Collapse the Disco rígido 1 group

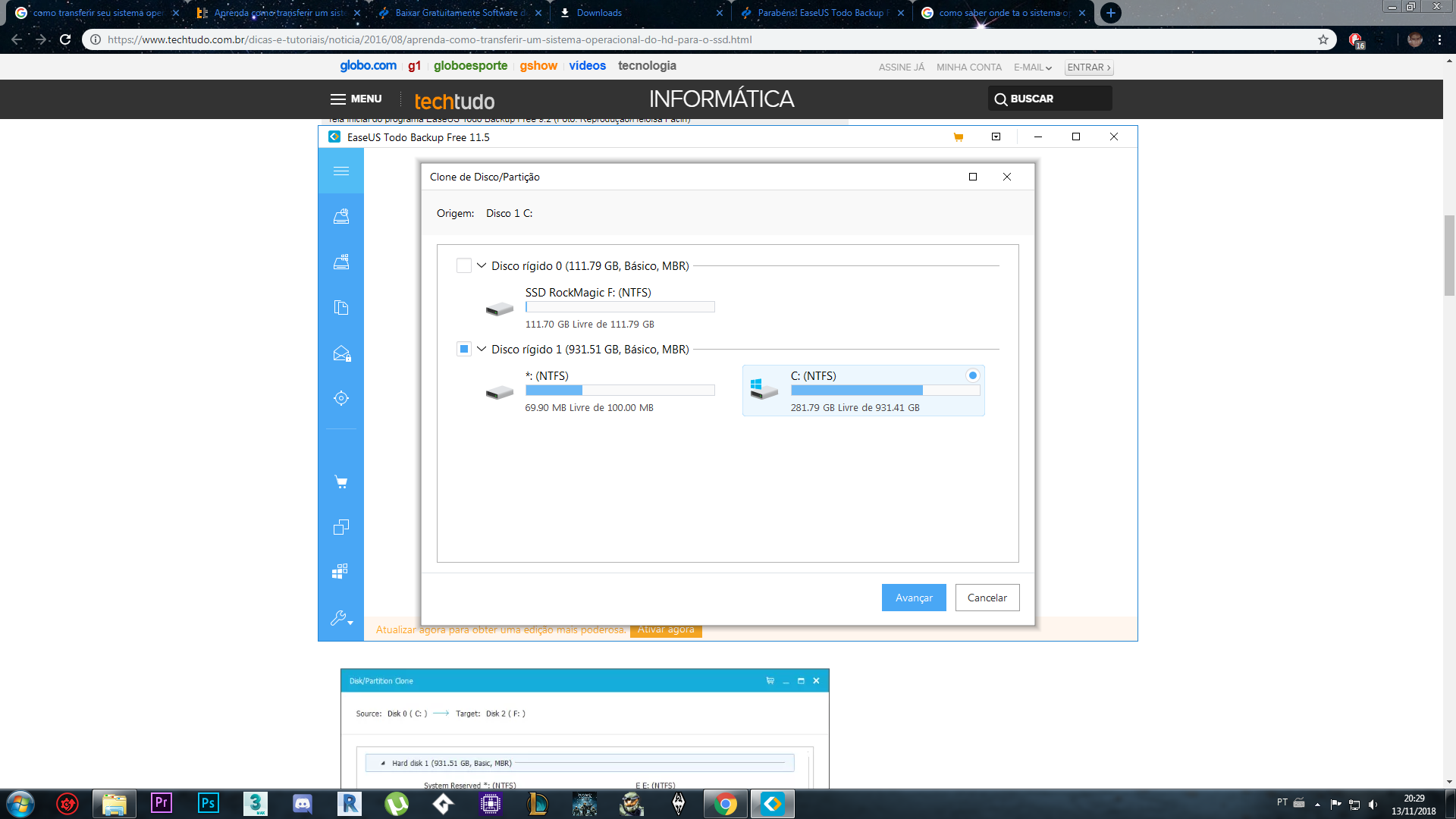[x=482, y=349]
